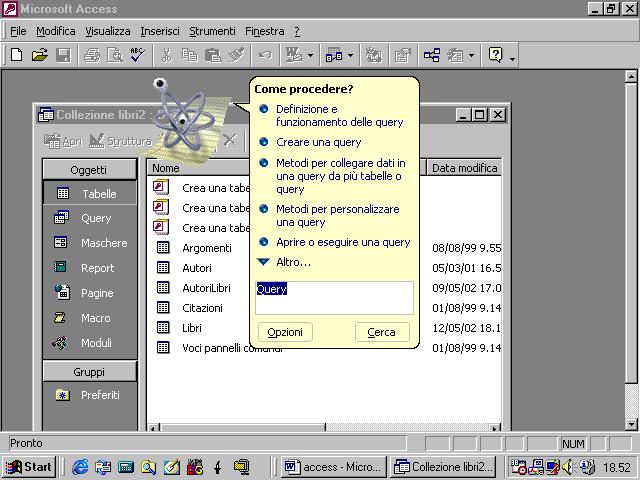Click the Copy icon in toolbar
Image resolution: width=640 pixels, height=480 pixels.
tap(189, 55)
